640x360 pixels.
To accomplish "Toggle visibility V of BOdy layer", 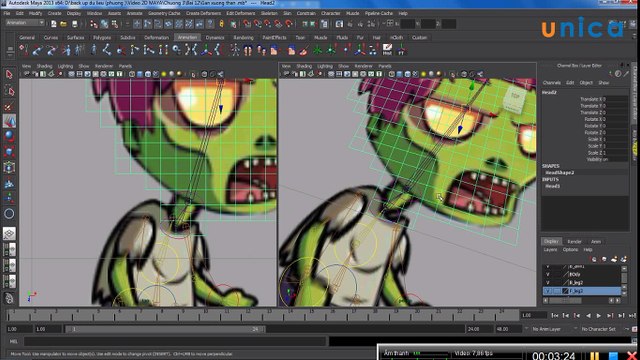I will pyautogui.click(x=548, y=274).
